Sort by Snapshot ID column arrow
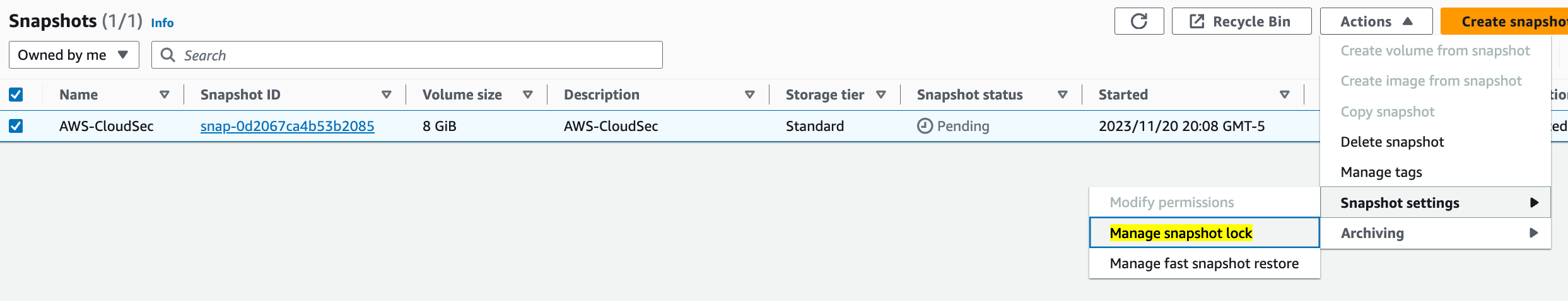 (x=387, y=94)
